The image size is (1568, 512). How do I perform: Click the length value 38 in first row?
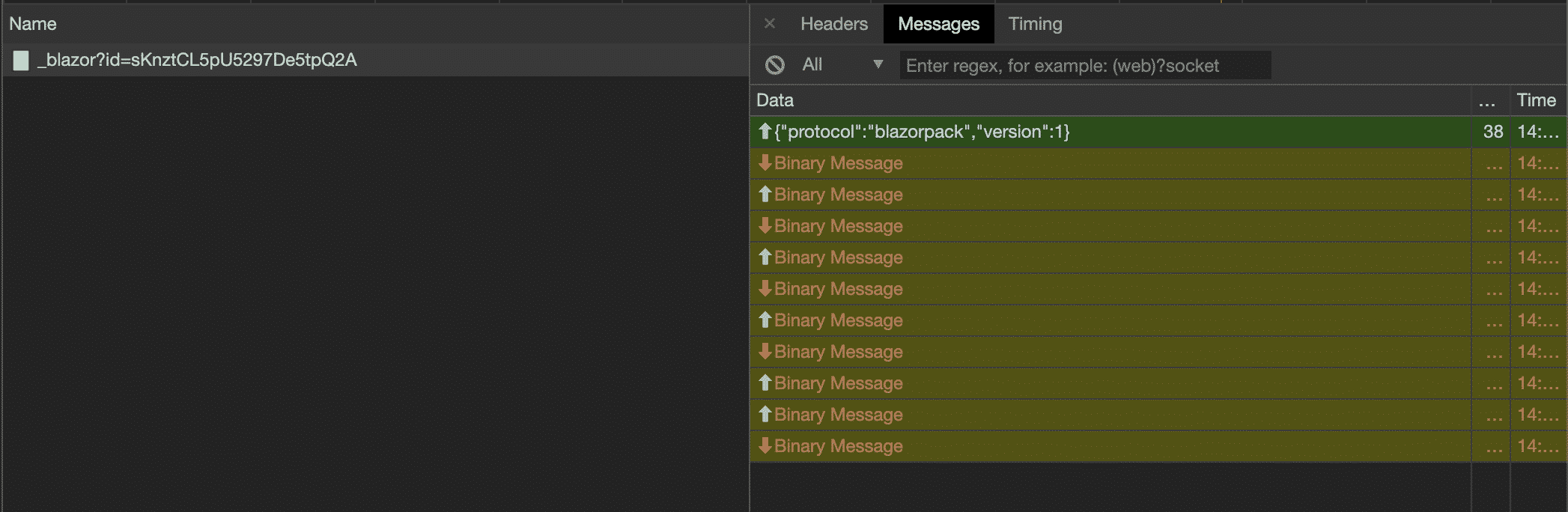[1492, 132]
